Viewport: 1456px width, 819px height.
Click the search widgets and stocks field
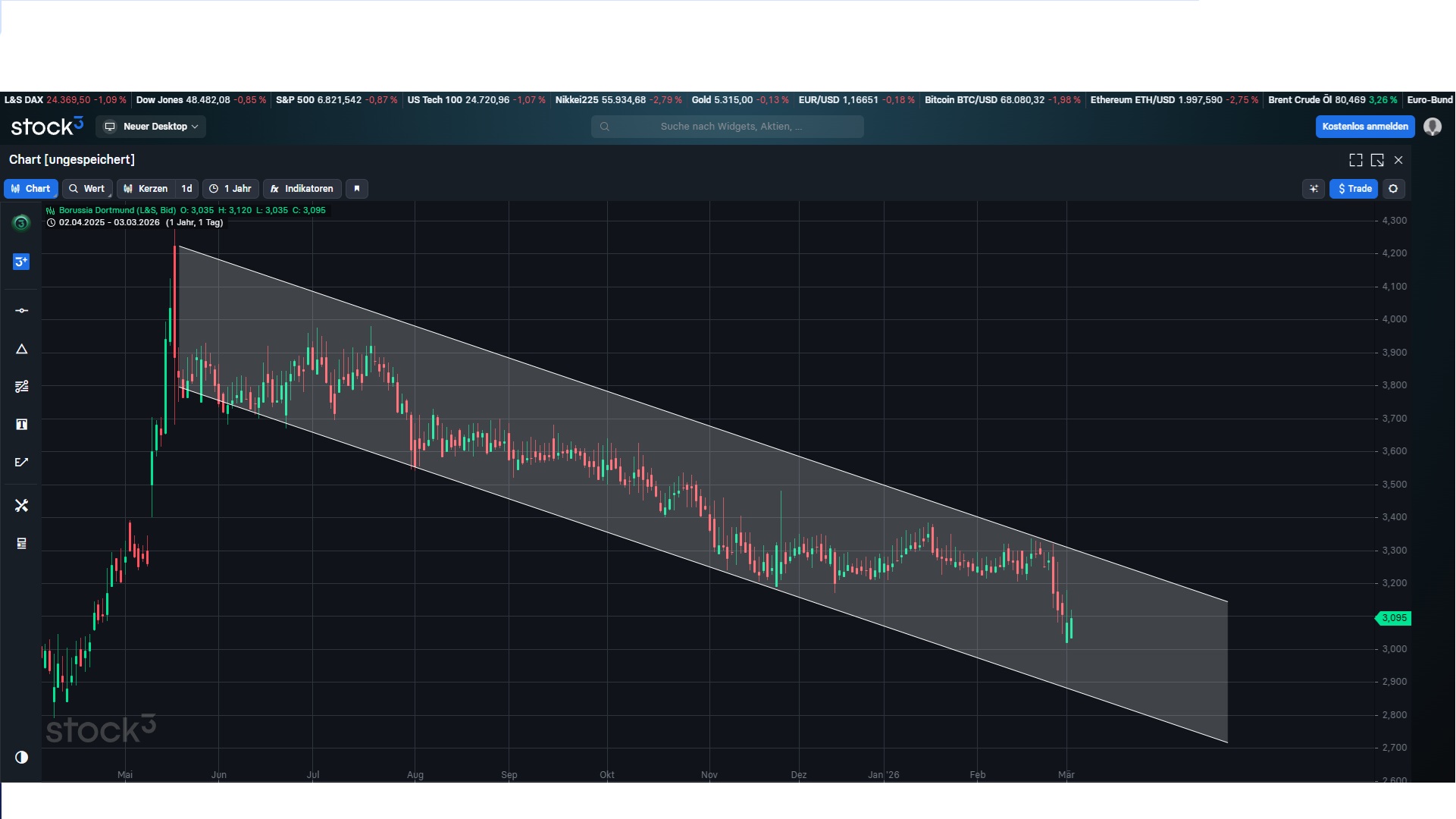pos(728,127)
